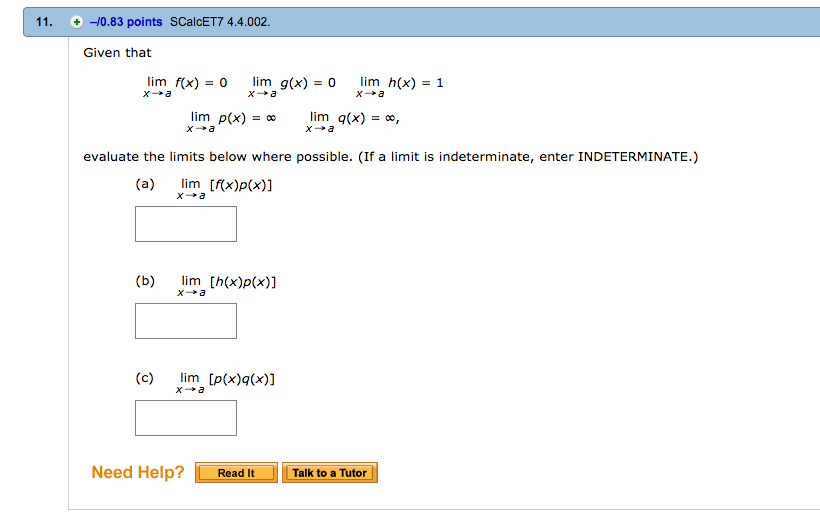Viewport: 820px width, 531px height.
Task: Click the 'Given that' text
Action: [117, 53]
